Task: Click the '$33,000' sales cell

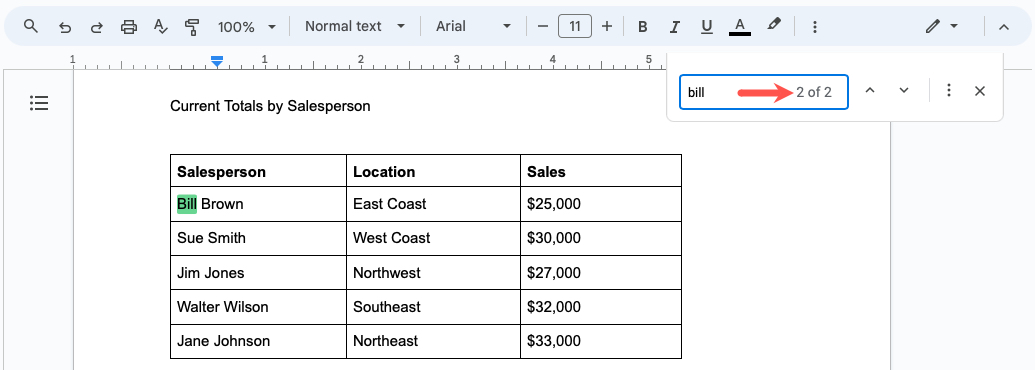Action: click(601, 342)
